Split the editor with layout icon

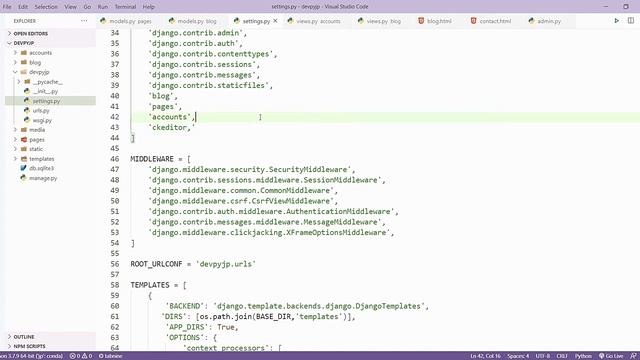(631, 20)
